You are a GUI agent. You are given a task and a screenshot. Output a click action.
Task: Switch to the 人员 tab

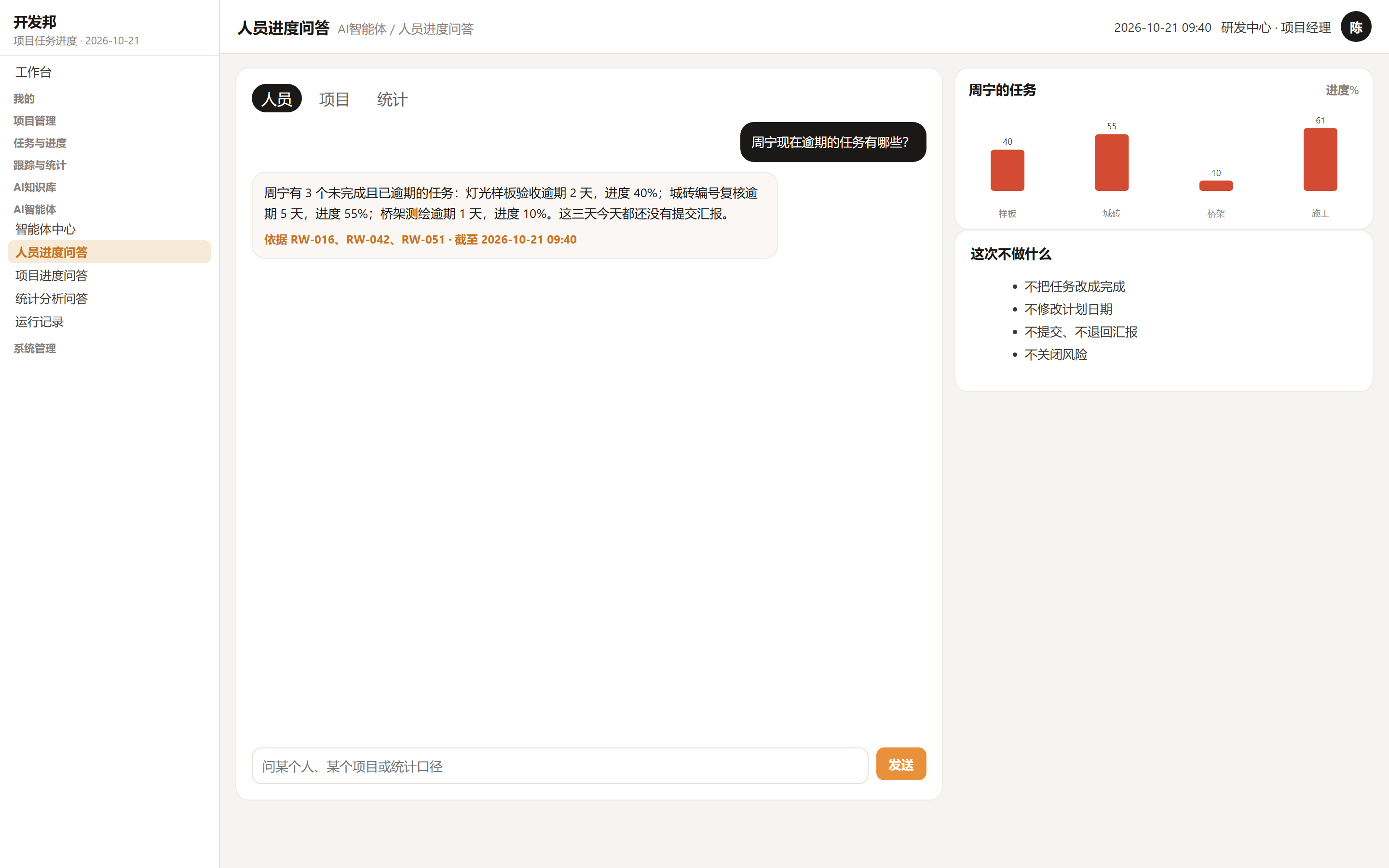point(277,99)
